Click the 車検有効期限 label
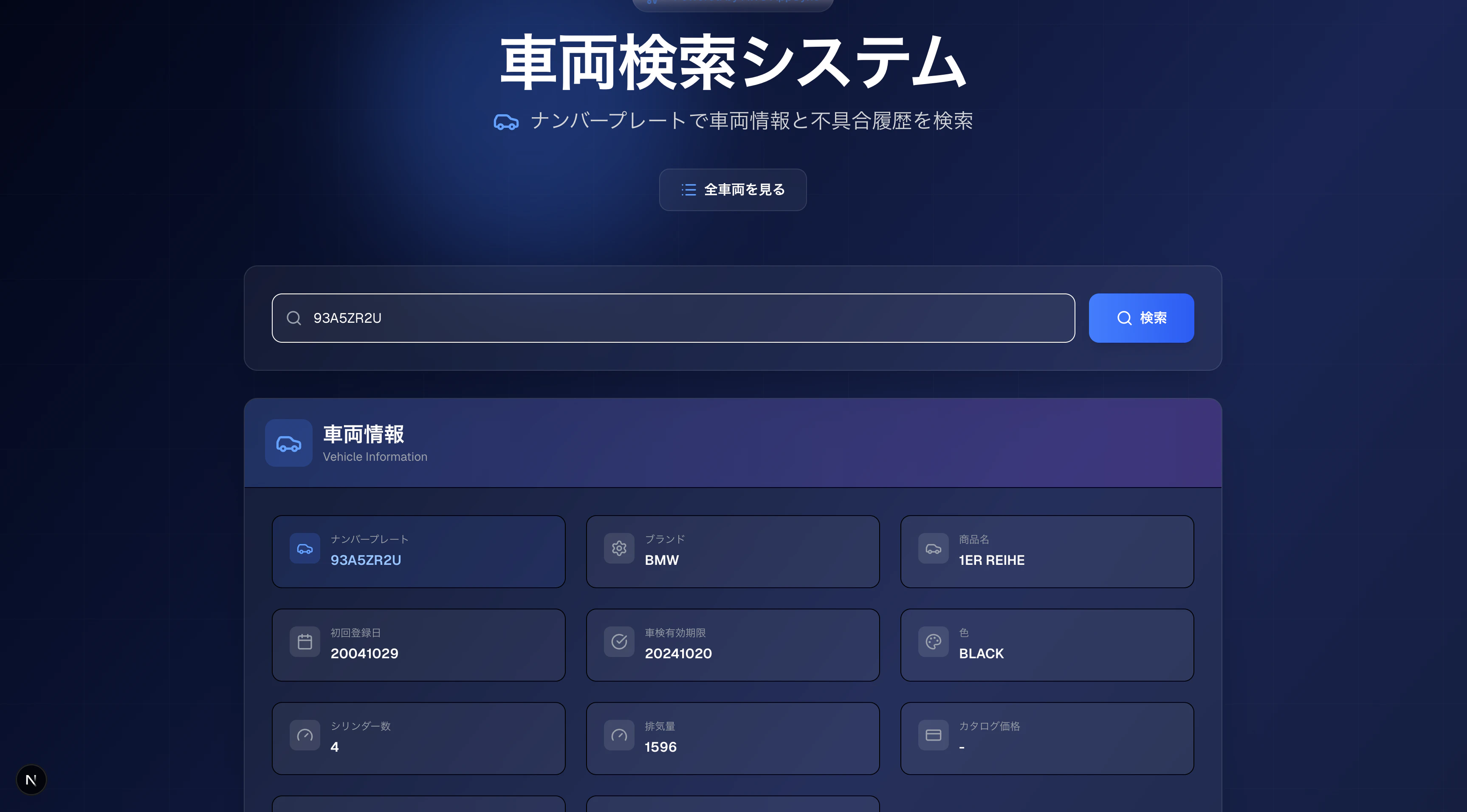This screenshot has width=1467, height=812. [x=675, y=633]
